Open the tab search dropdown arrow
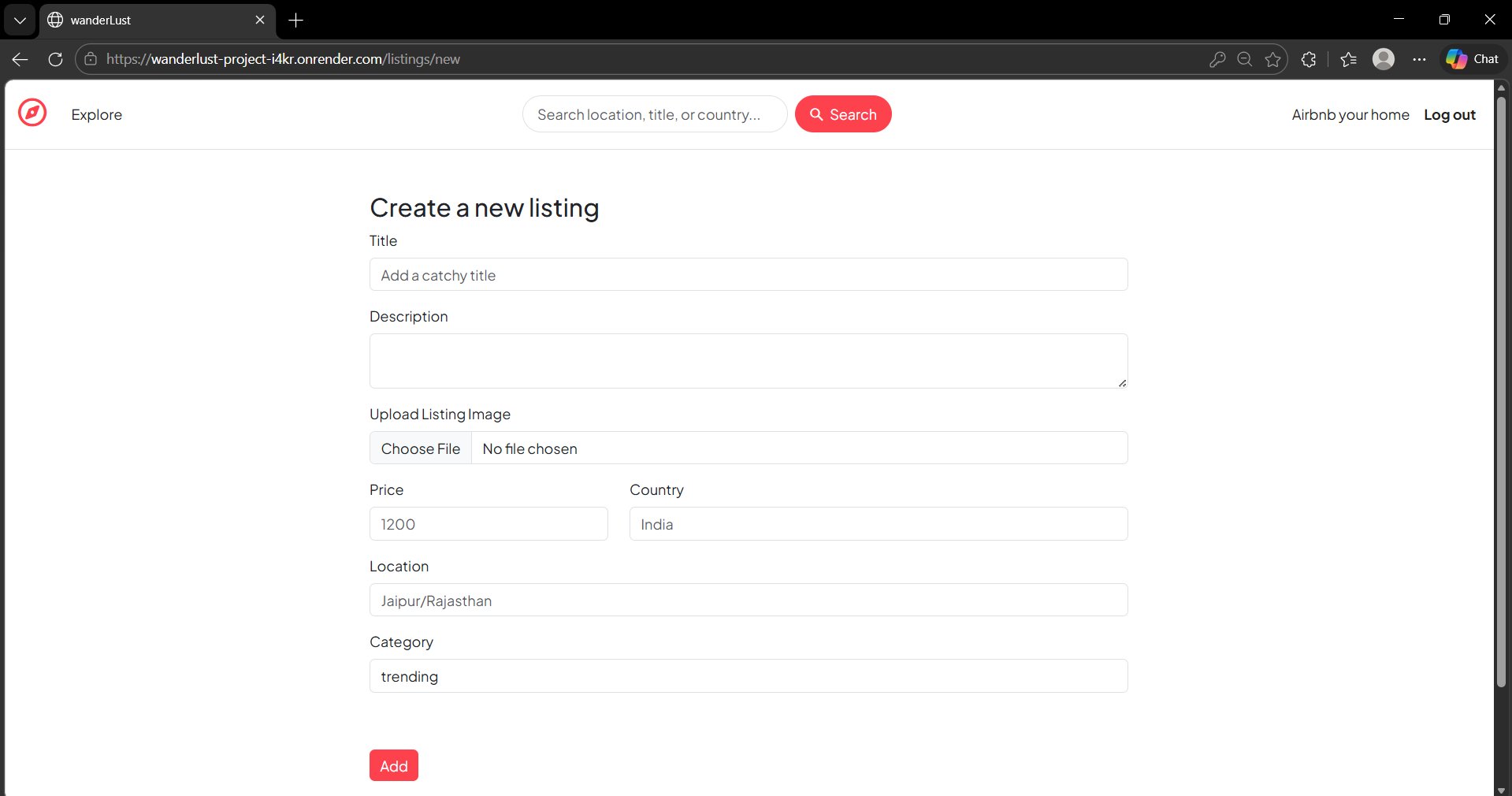 point(20,20)
